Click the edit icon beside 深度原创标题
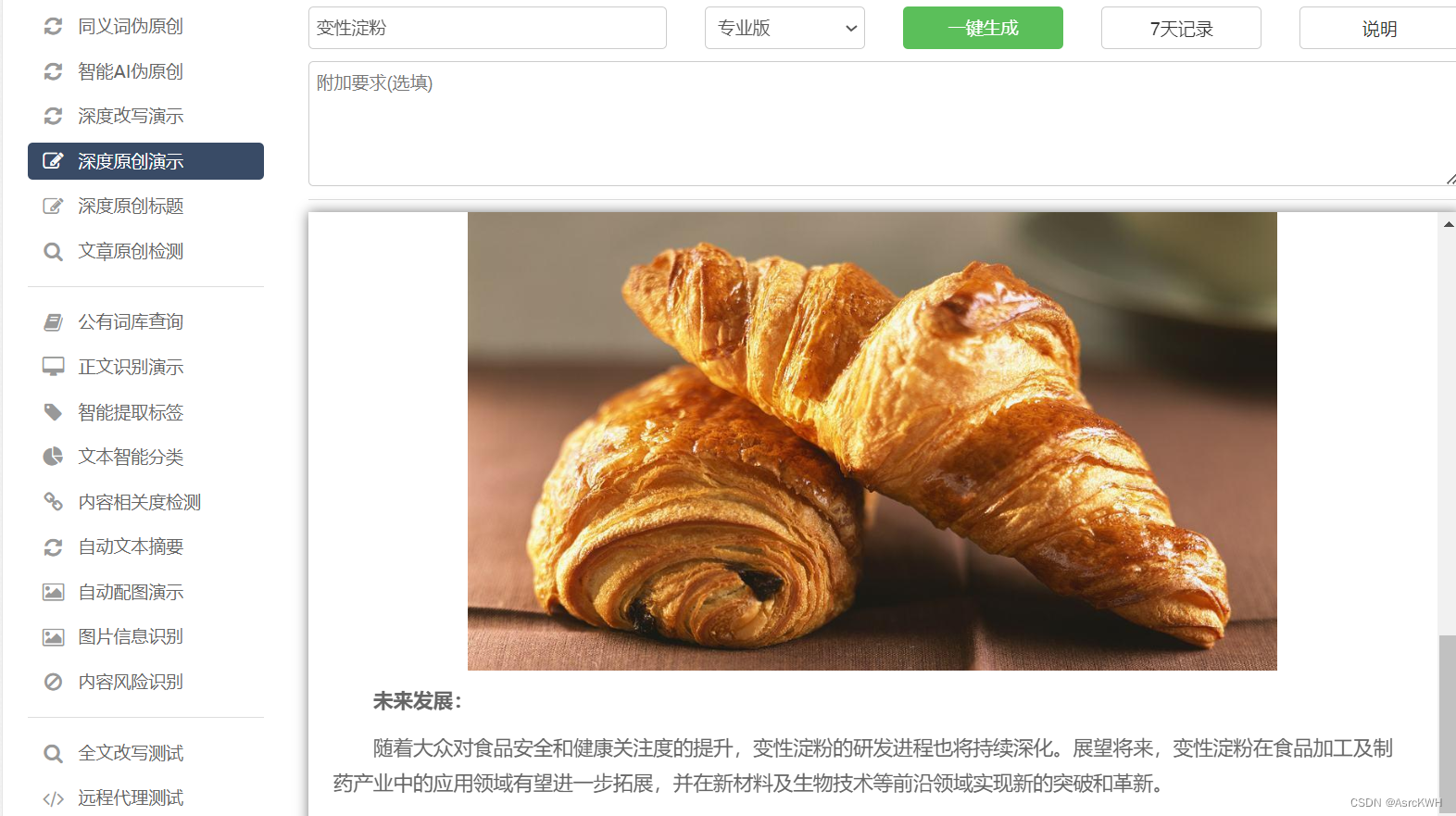 (54, 206)
